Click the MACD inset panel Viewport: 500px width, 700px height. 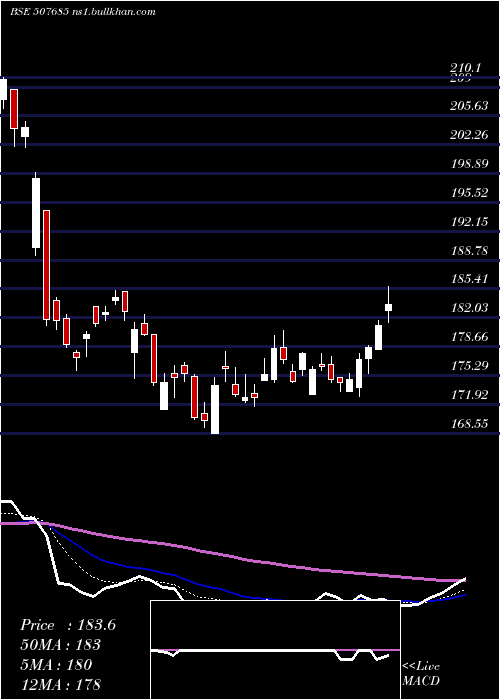point(275,650)
